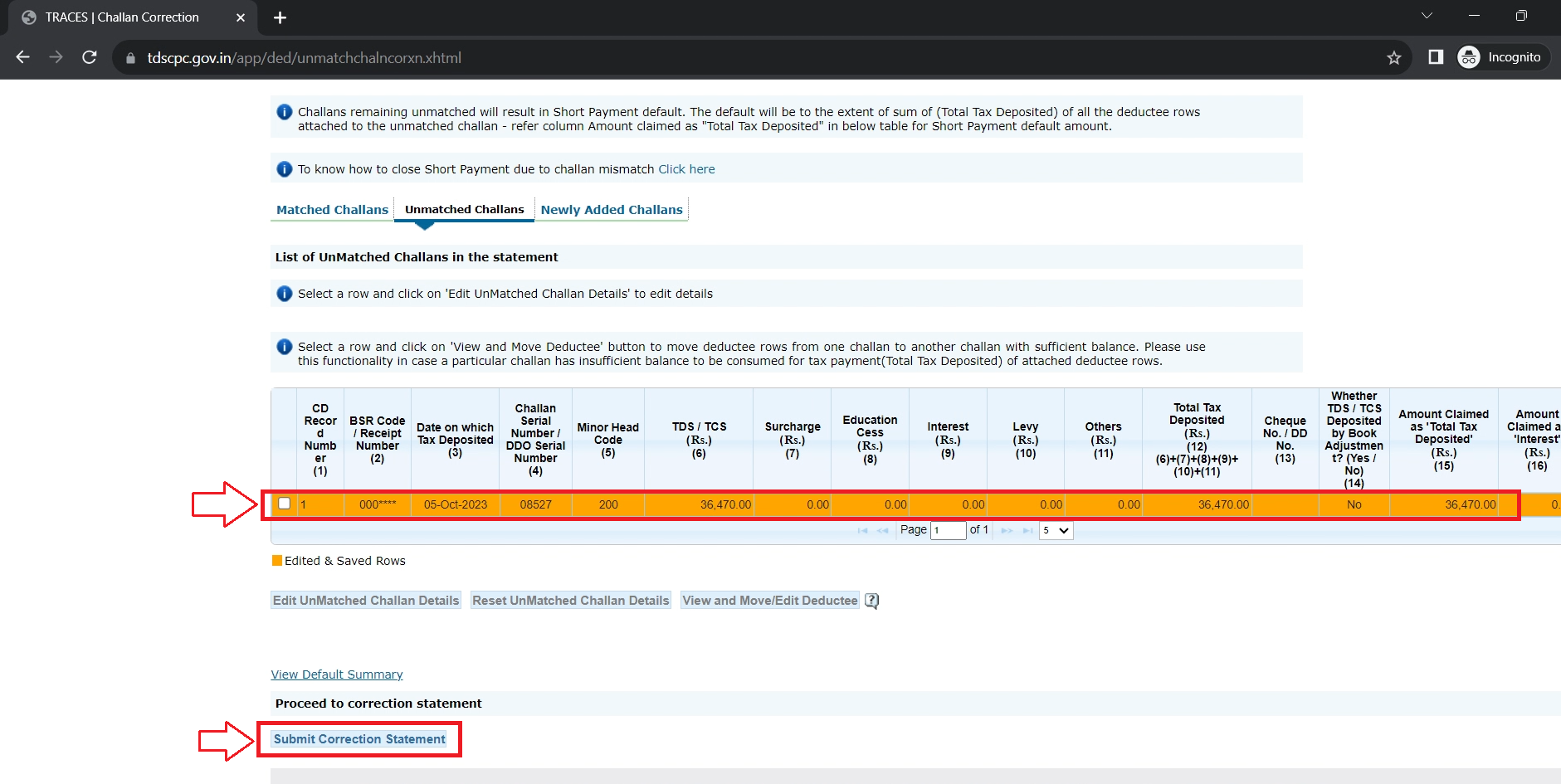Click help icon beside View and Move/Edit Deductee
Image resolution: width=1561 pixels, height=784 pixels.
tap(871, 601)
